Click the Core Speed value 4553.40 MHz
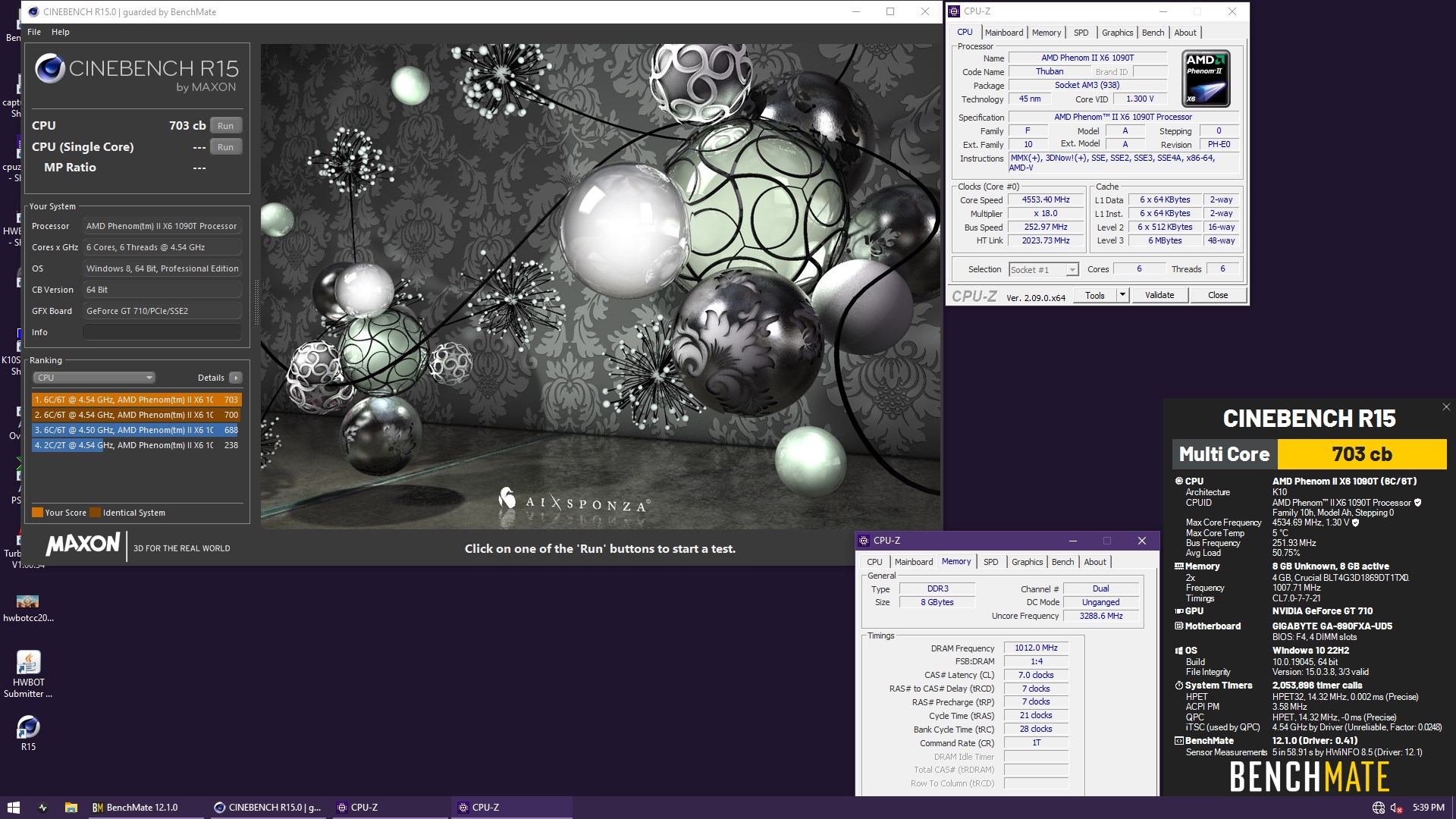 1046,200
